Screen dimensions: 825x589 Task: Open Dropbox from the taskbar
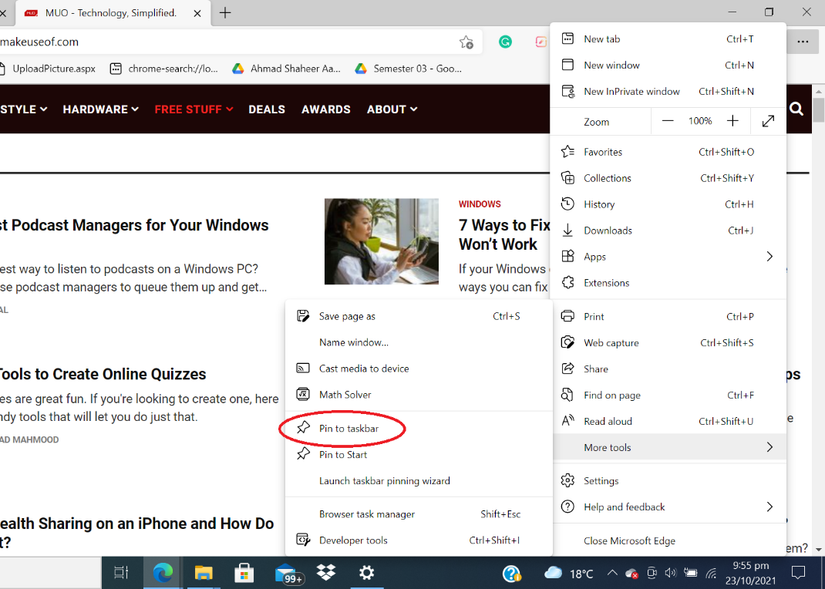click(326, 572)
